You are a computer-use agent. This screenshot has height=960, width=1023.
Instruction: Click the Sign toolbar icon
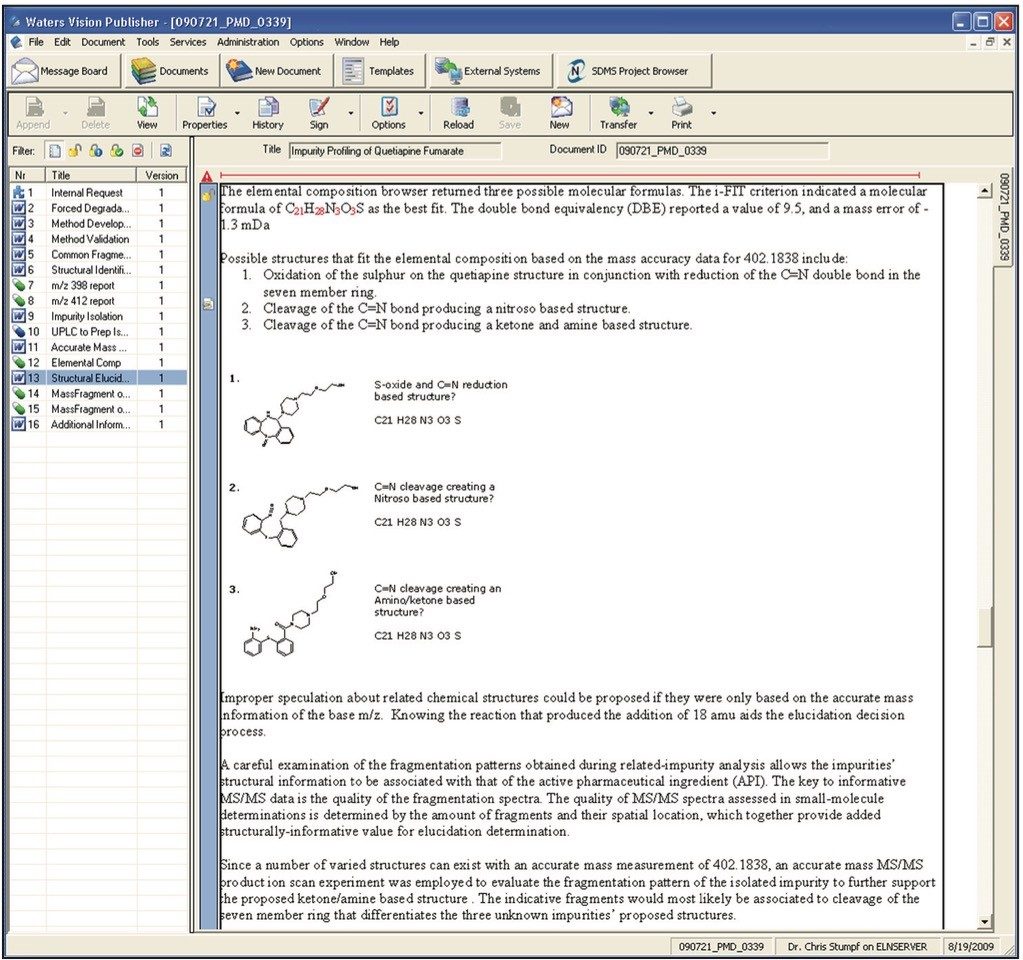tap(320, 112)
